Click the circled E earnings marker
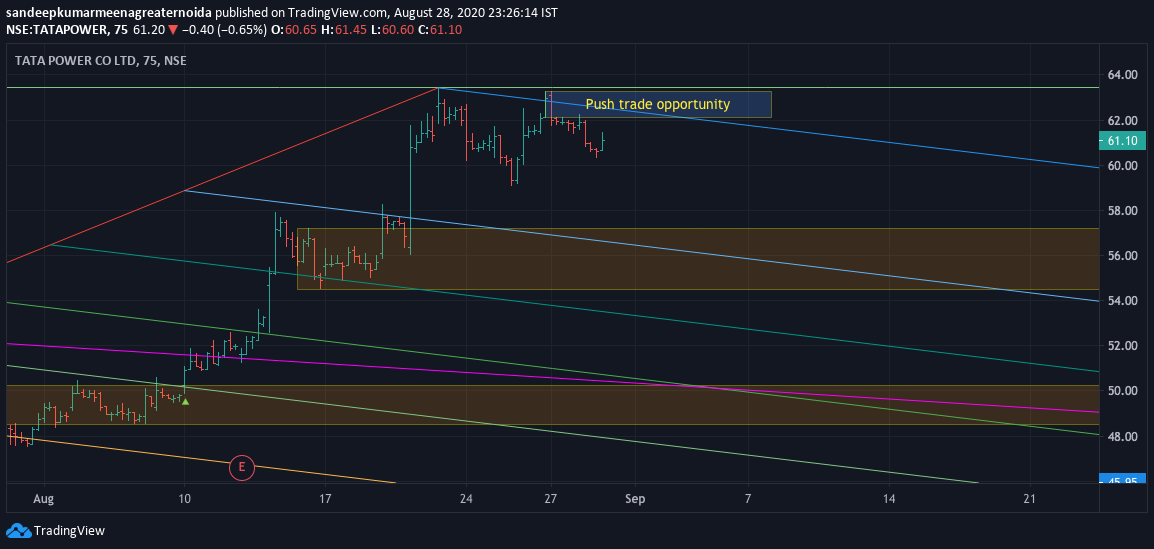The height and width of the screenshot is (549, 1154). [x=241, y=467]
